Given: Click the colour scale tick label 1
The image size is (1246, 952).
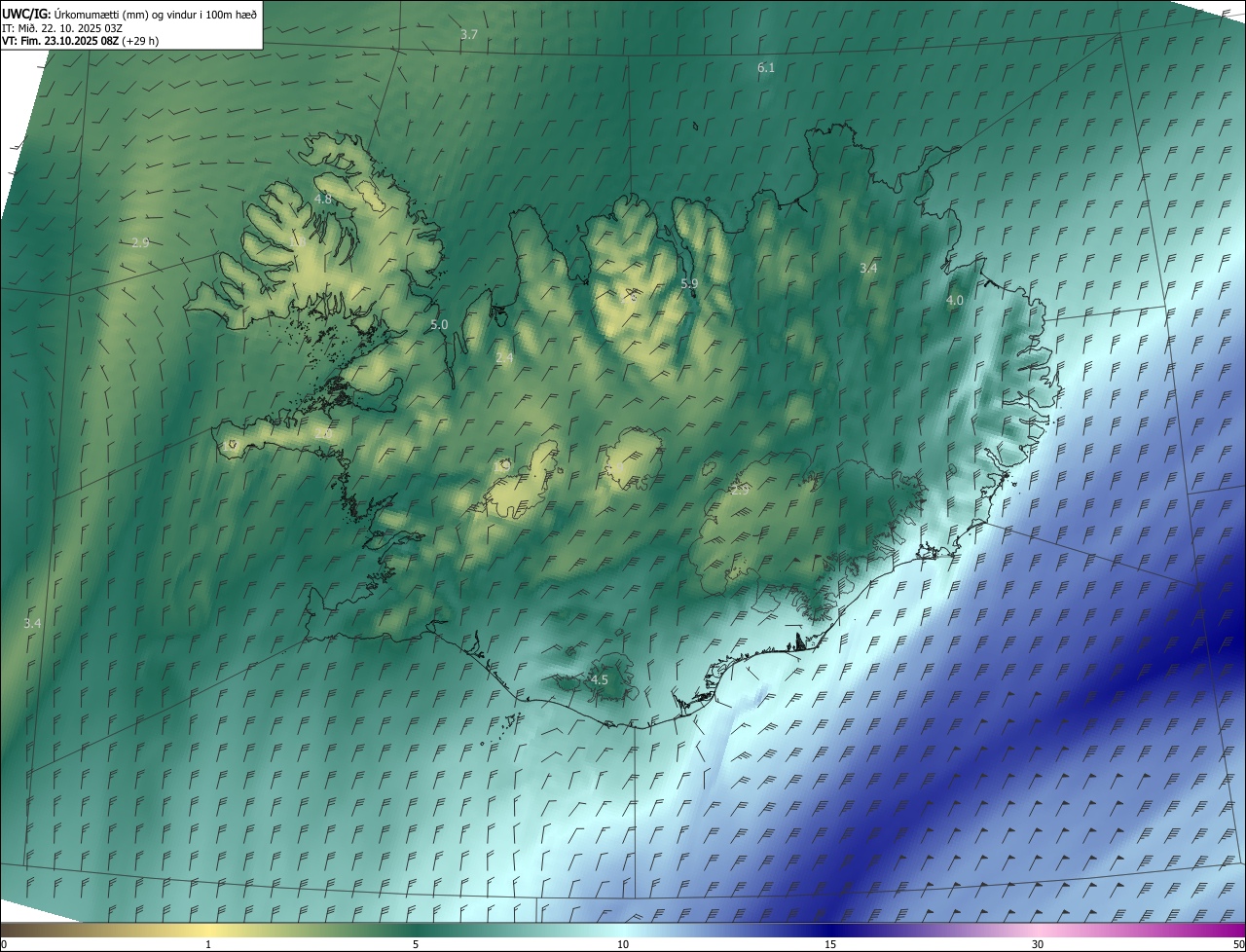Looking at the screenshot, I should (208, 944).
